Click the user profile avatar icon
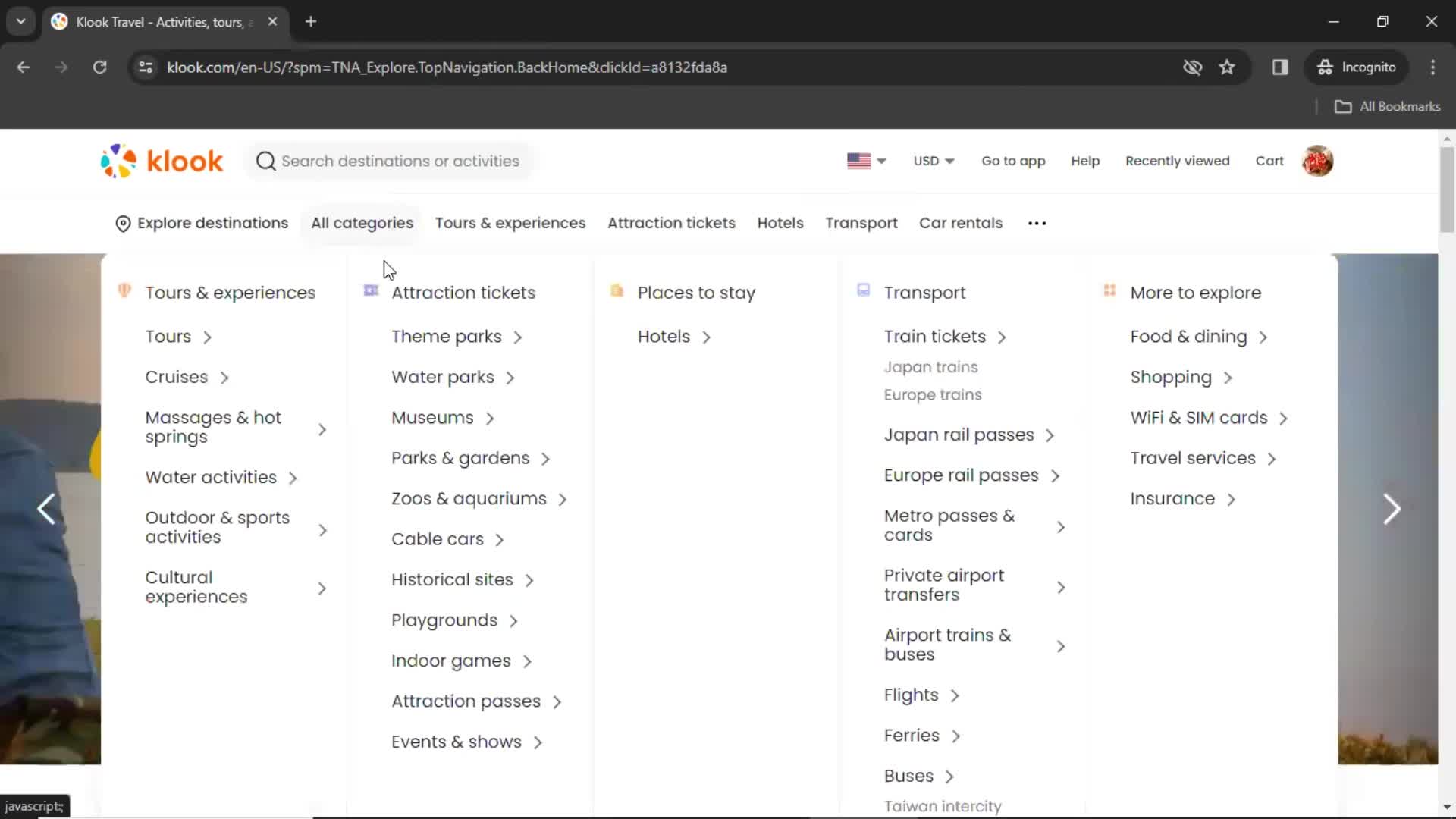1456x819 pixels. (x=1318, y=161)
